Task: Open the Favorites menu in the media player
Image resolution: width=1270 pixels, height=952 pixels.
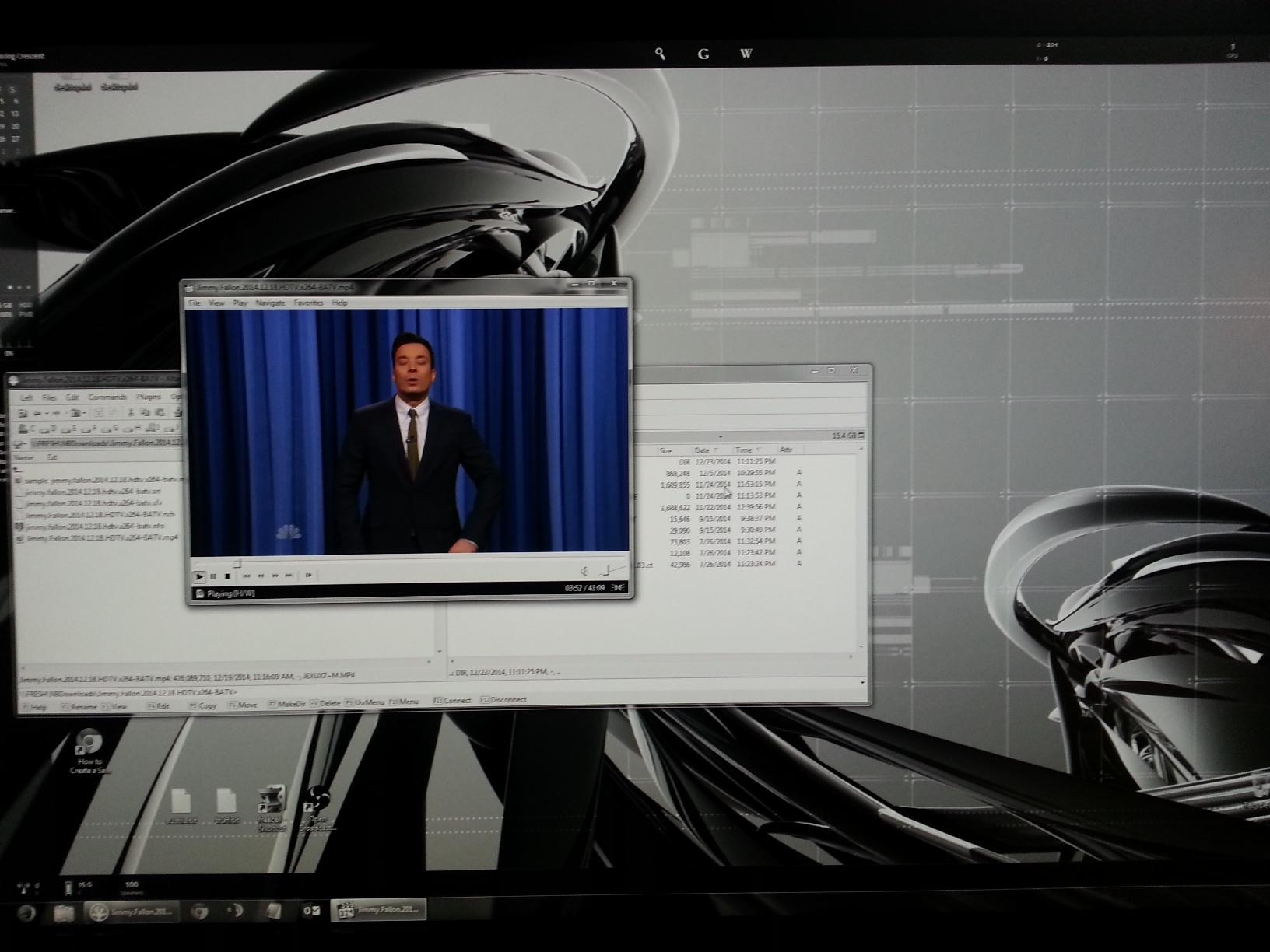Action: [x=308, y=303]
